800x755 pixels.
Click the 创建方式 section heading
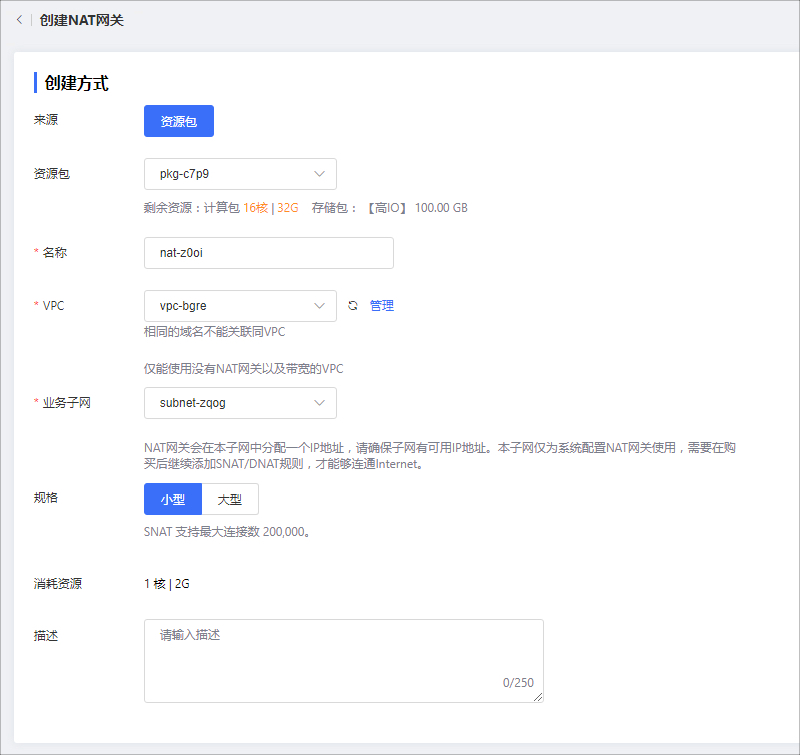[76, 83]
